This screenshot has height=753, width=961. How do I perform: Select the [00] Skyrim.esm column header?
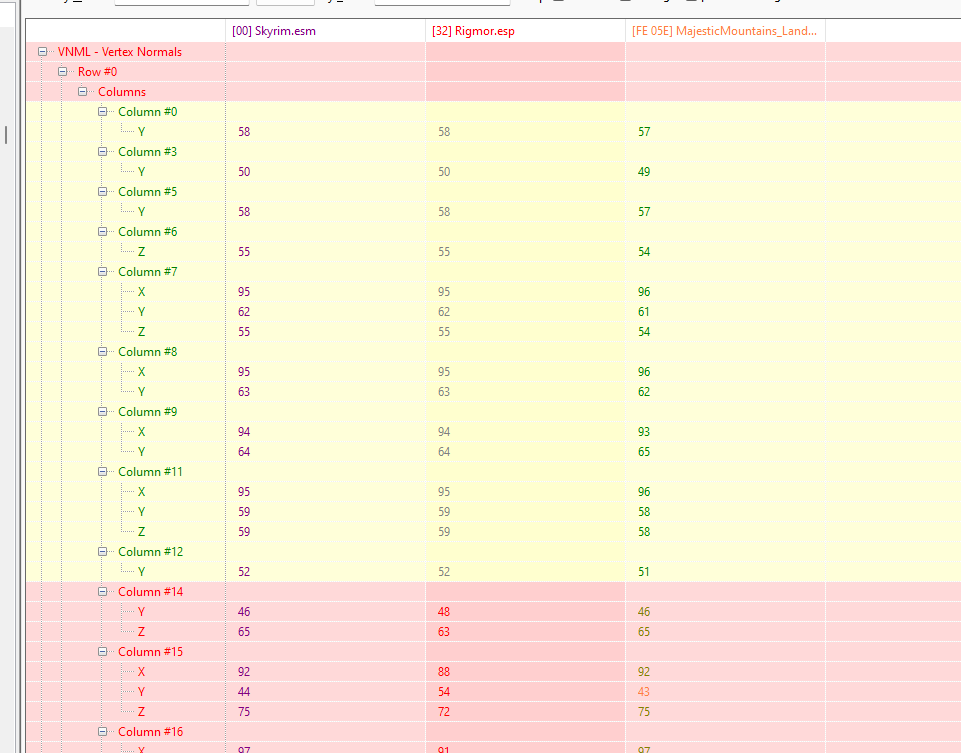click(x=325, y=31)
